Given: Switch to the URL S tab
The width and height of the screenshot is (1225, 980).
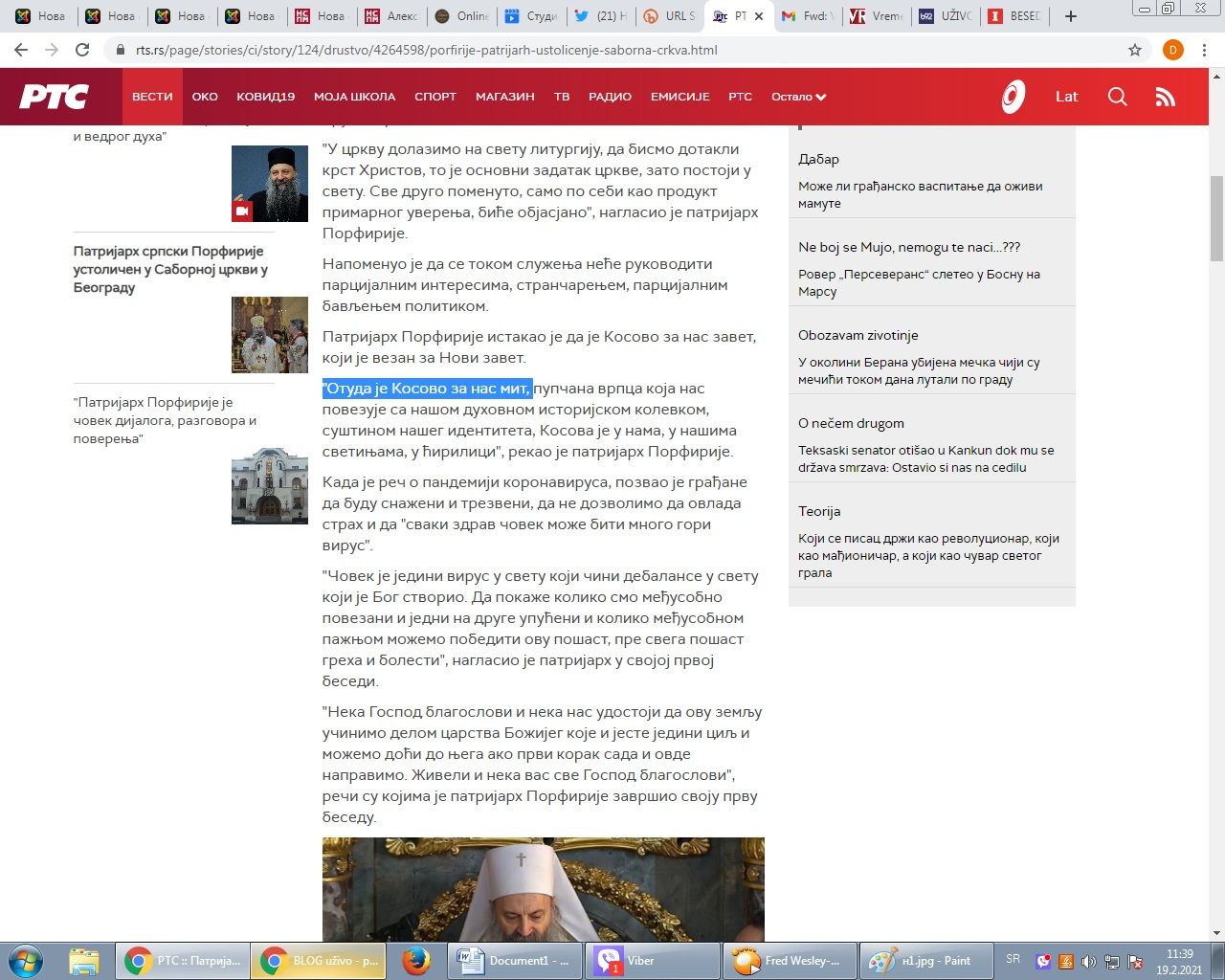Looking at the screenshot, I should [669, 16].
